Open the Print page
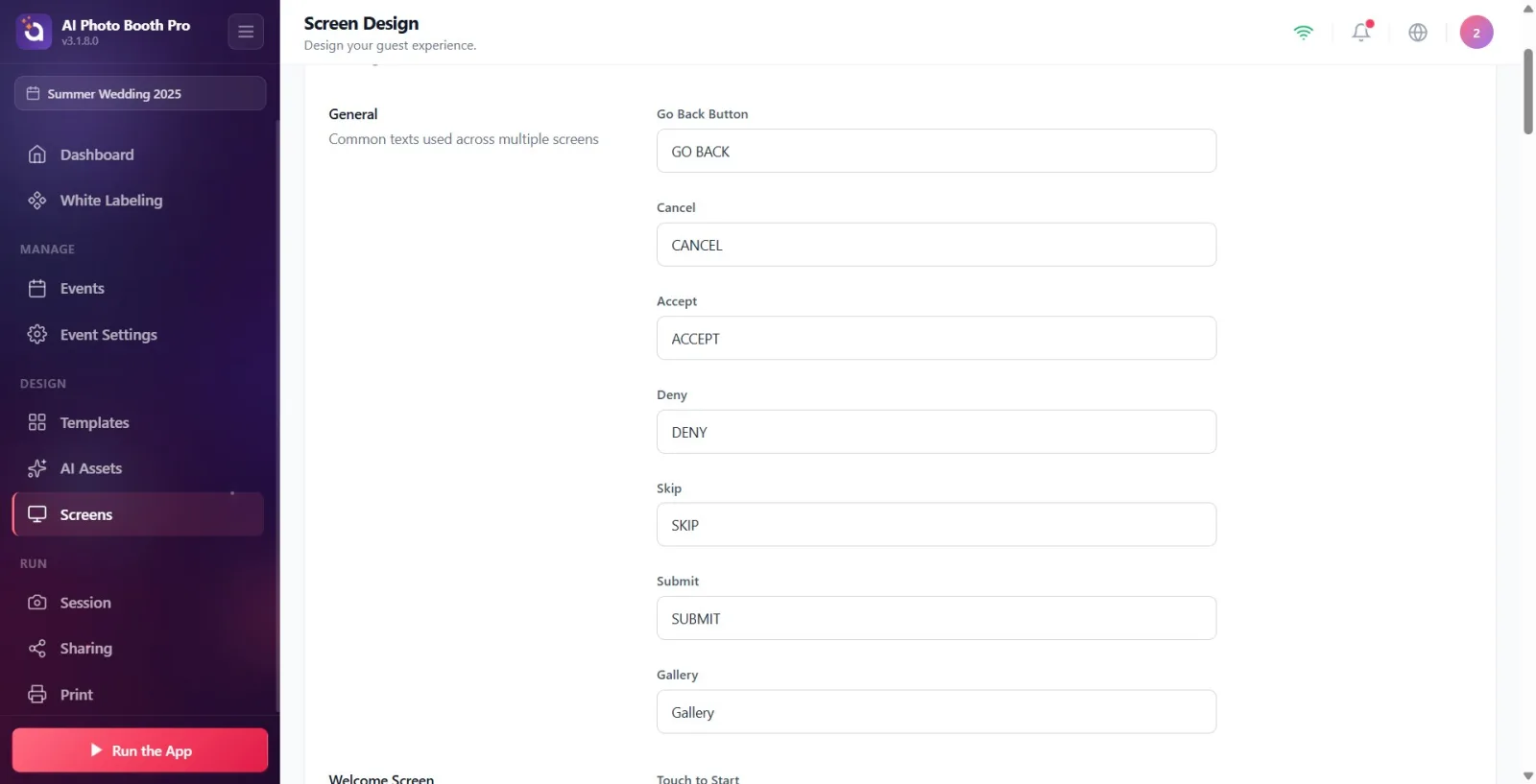Screen dimensions: 1536x784 click(139, 695)
